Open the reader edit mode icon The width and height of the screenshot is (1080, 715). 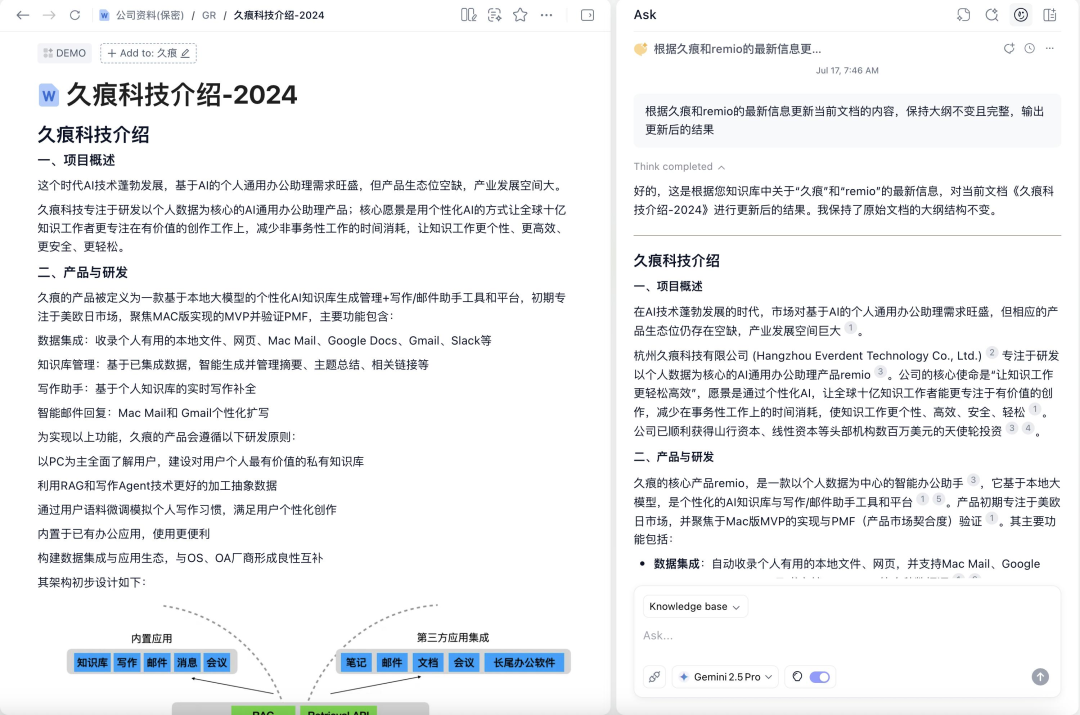click(468, 15)
